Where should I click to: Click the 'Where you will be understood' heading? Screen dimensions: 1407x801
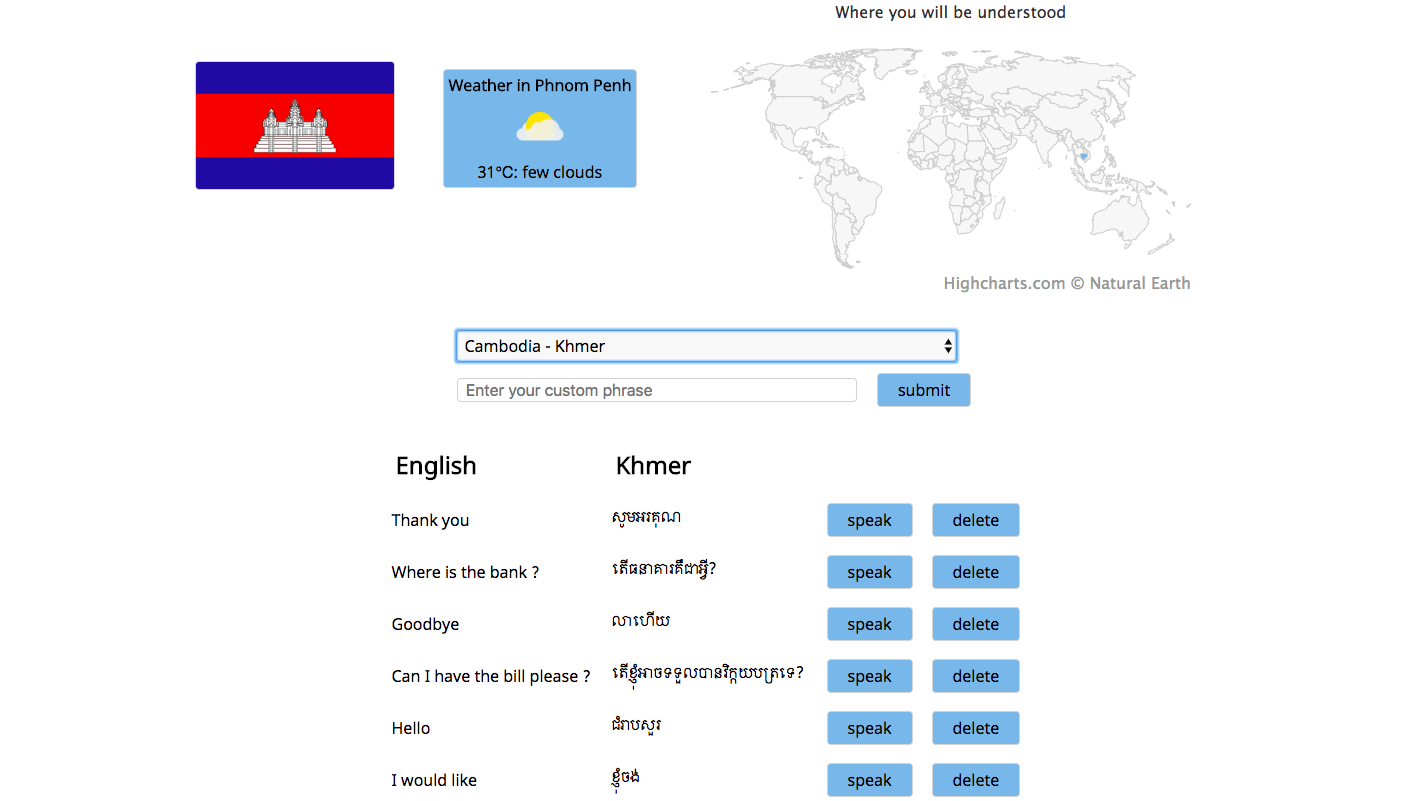(950, 12)
